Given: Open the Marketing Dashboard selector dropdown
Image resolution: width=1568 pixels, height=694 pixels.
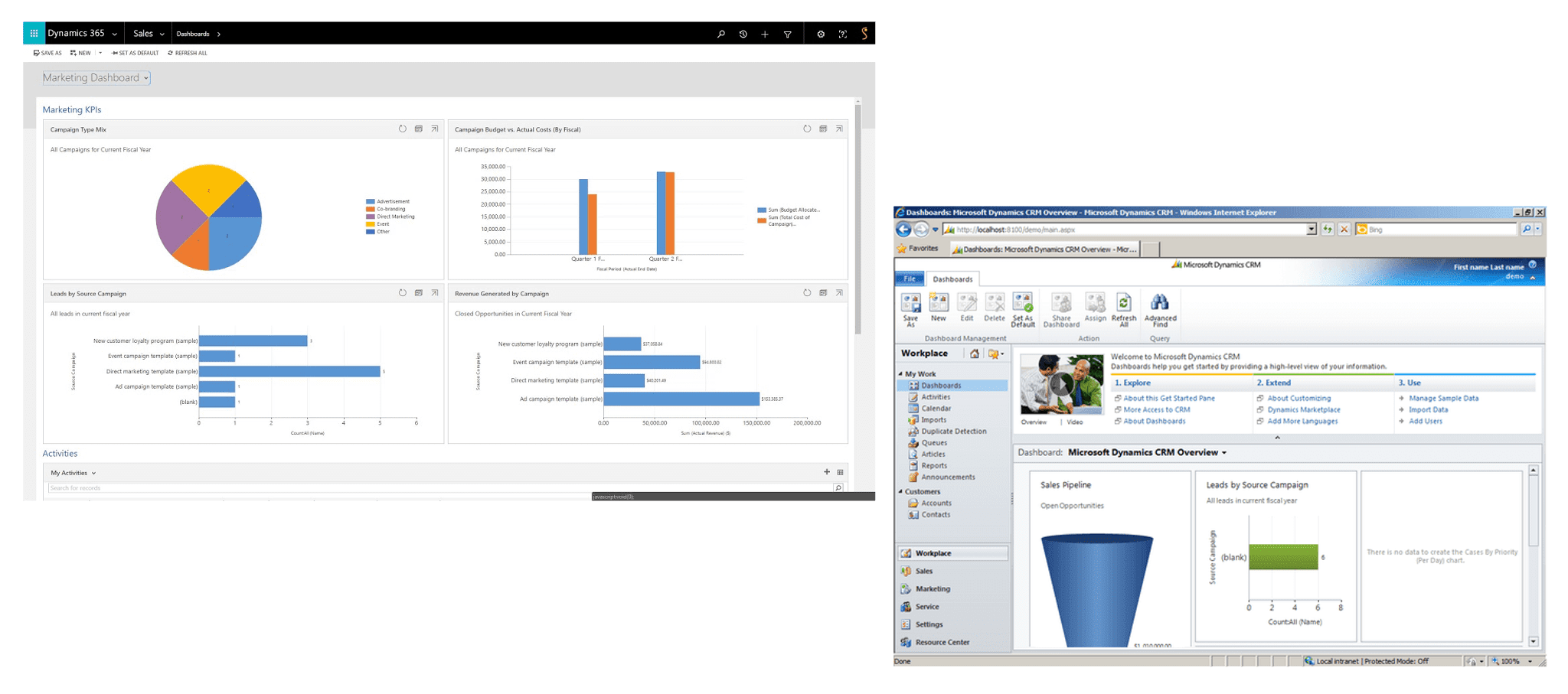Looking at the screenshot, I should [146, 78].
